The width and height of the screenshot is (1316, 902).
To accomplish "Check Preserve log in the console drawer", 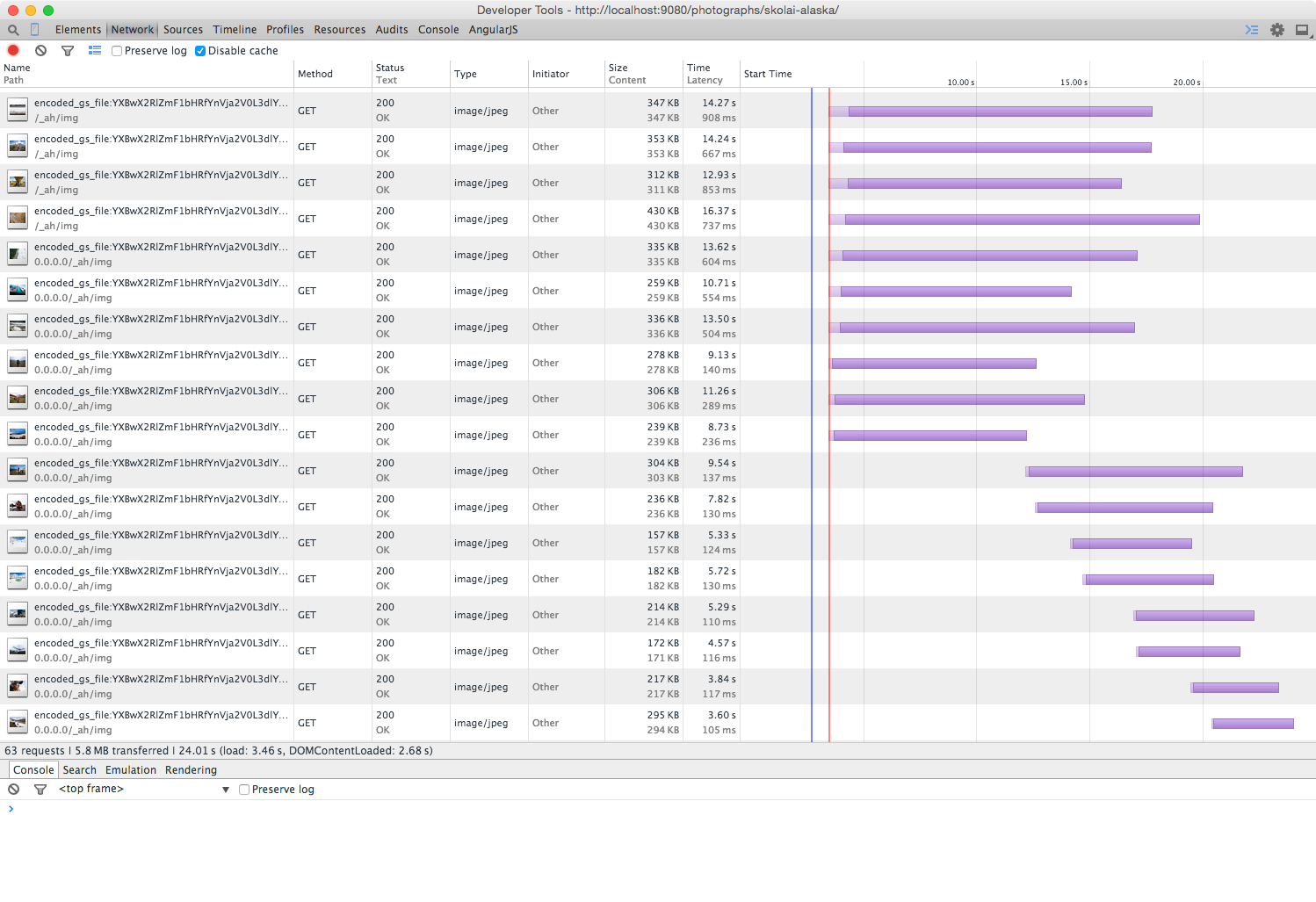I will [x=244, y=790].
